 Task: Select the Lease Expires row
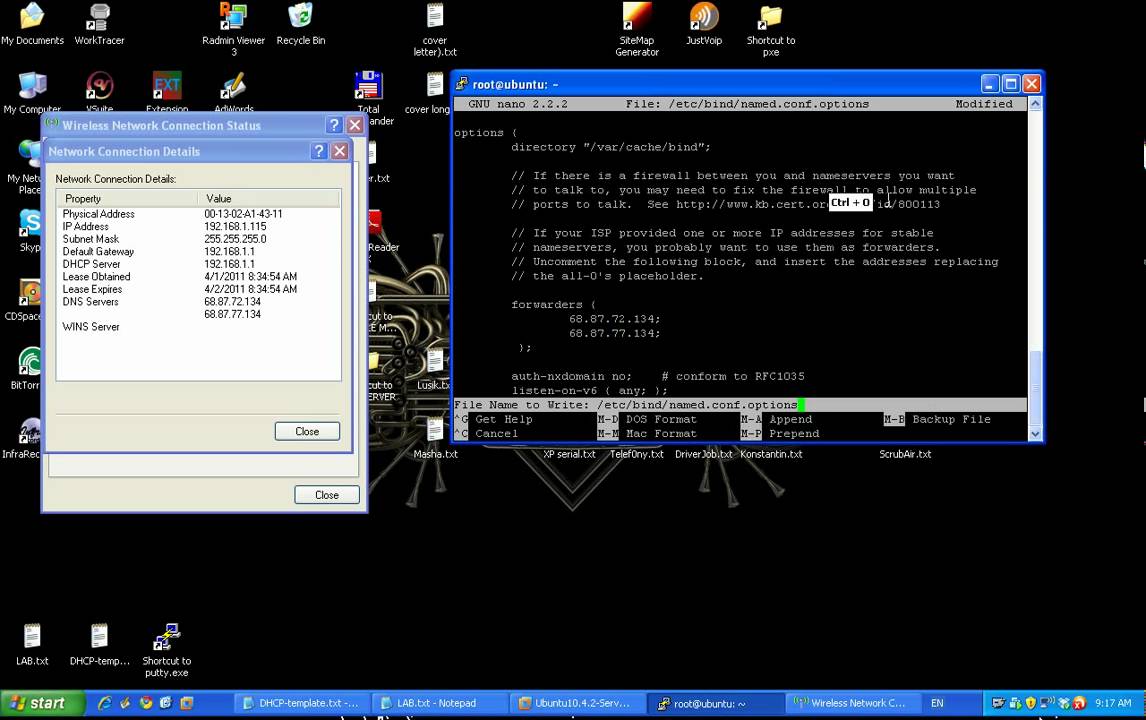[198, 289]
